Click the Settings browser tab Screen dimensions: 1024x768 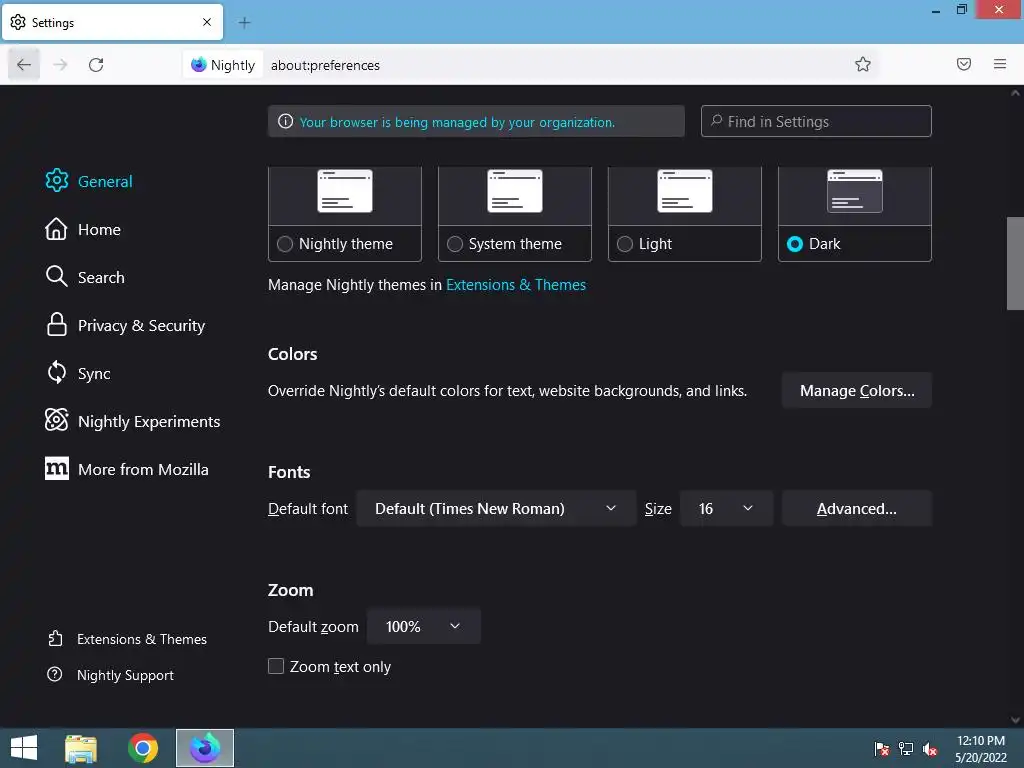click(112, 22)
